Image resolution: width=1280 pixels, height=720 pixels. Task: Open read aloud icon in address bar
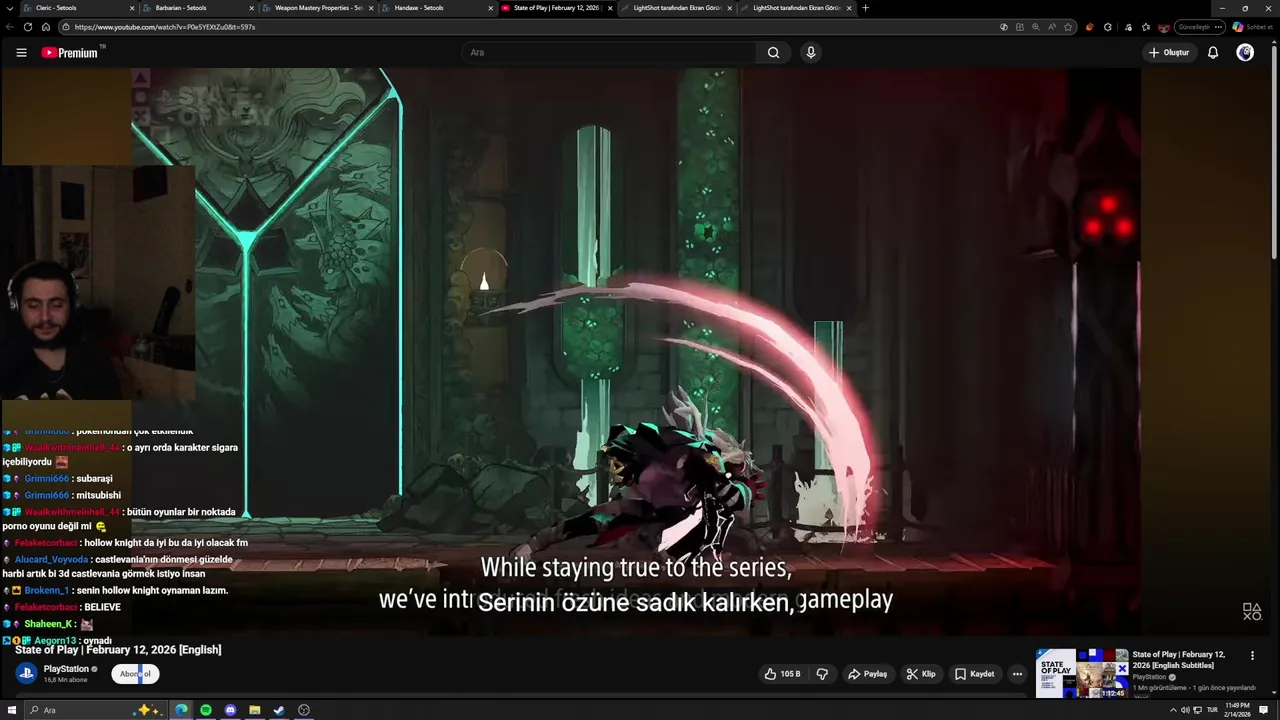(1052, 27)
